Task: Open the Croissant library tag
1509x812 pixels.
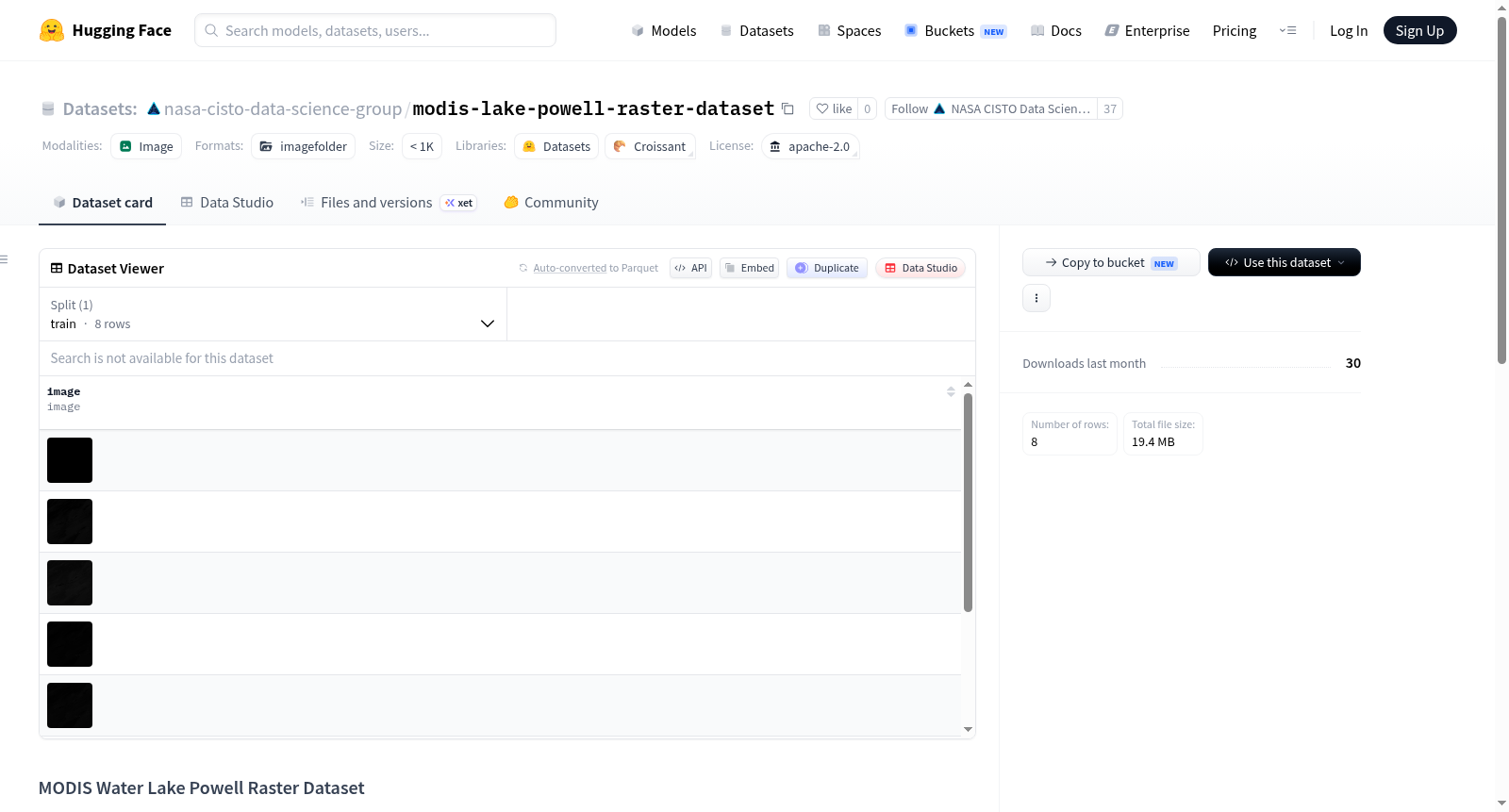Action: [x=650, y=146]
